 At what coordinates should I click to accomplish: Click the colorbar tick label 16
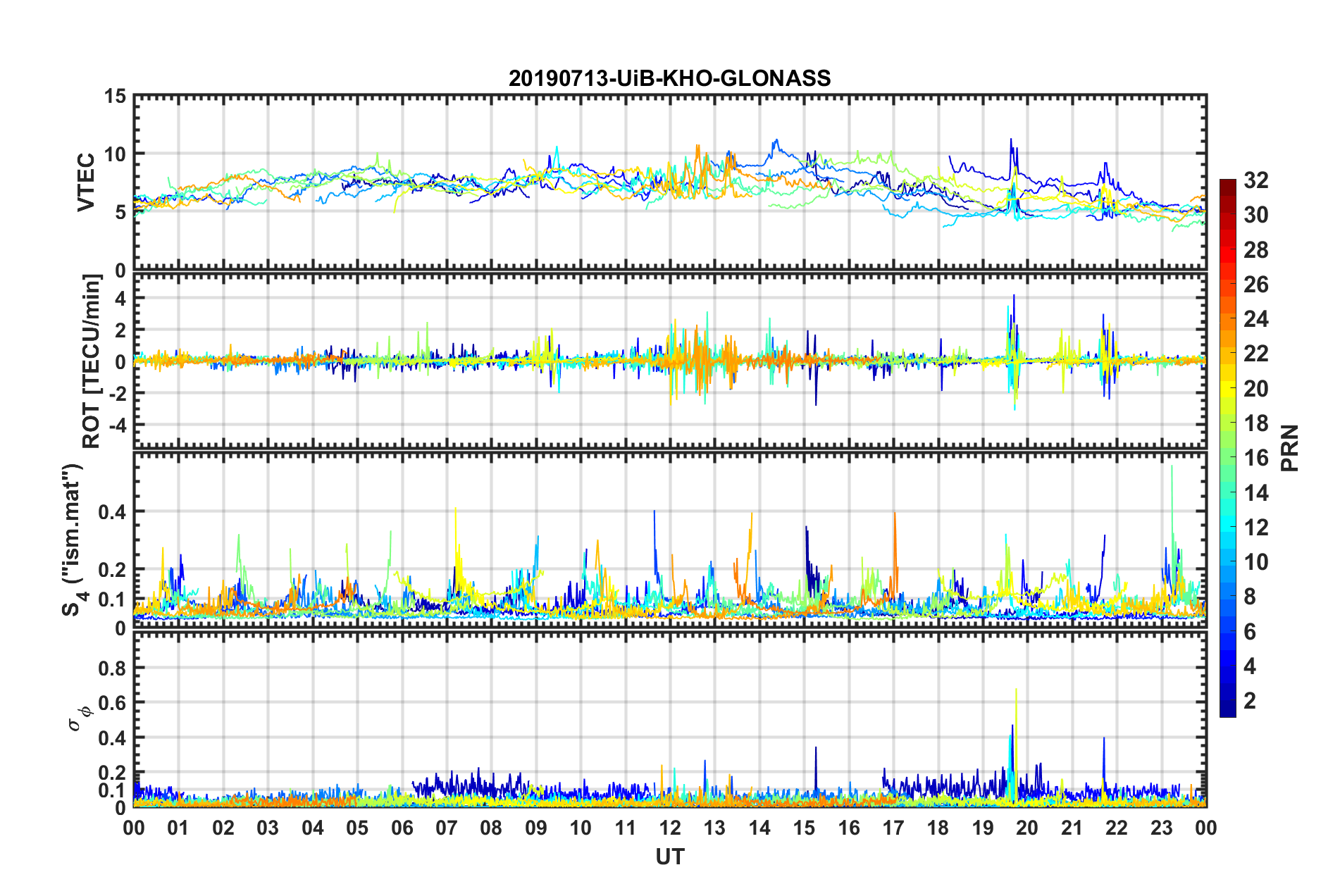[1256, 458]
